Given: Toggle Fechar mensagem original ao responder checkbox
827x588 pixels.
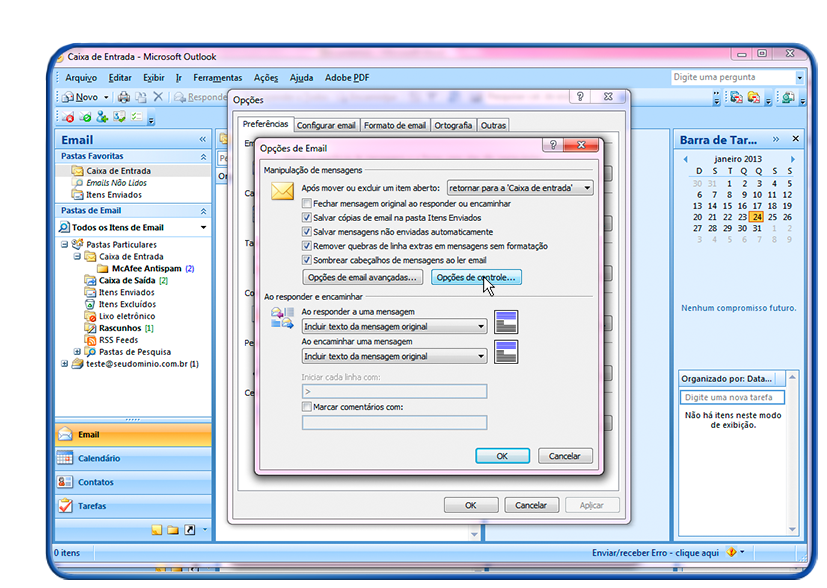Looking at the screenshot, I should tap(306, 203).
